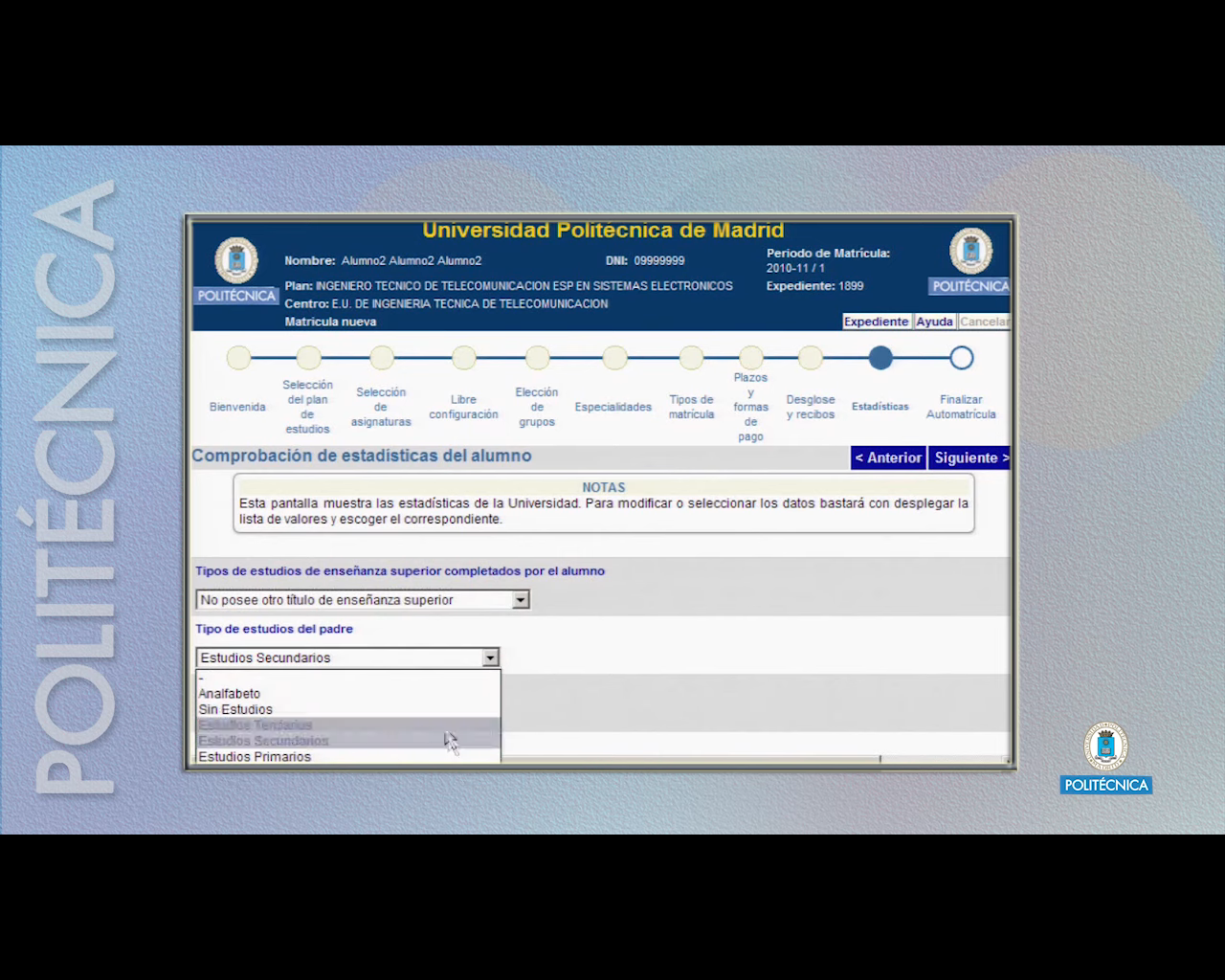Click the Desglose y recibos label
This screenshot has width=1225, height=980.
click(x=811, y=407)
